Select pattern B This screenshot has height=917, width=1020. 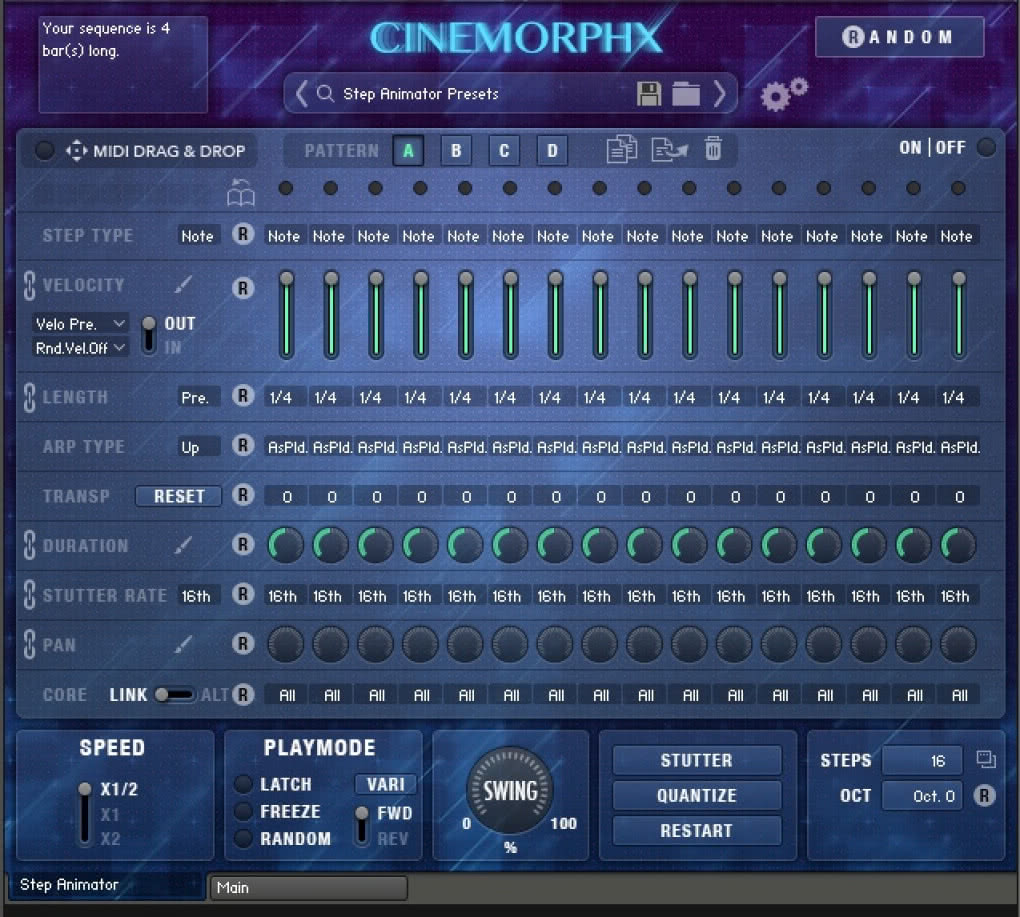pyautogui.click(x=456, y=150)
